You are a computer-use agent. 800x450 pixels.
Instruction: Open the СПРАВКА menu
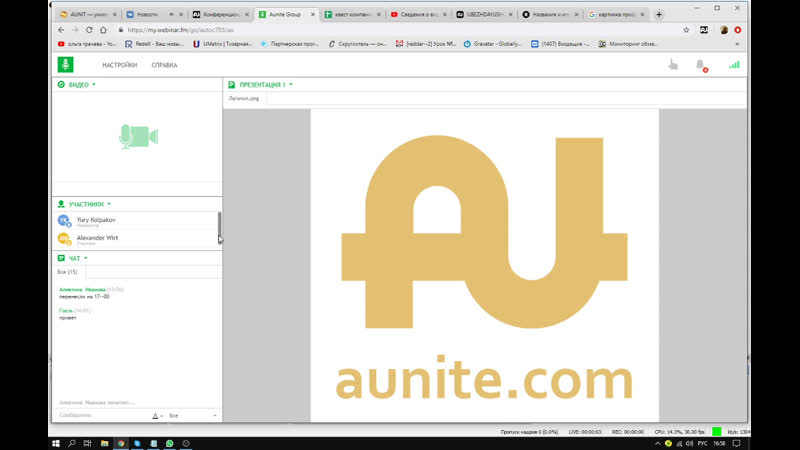point(164,65)
